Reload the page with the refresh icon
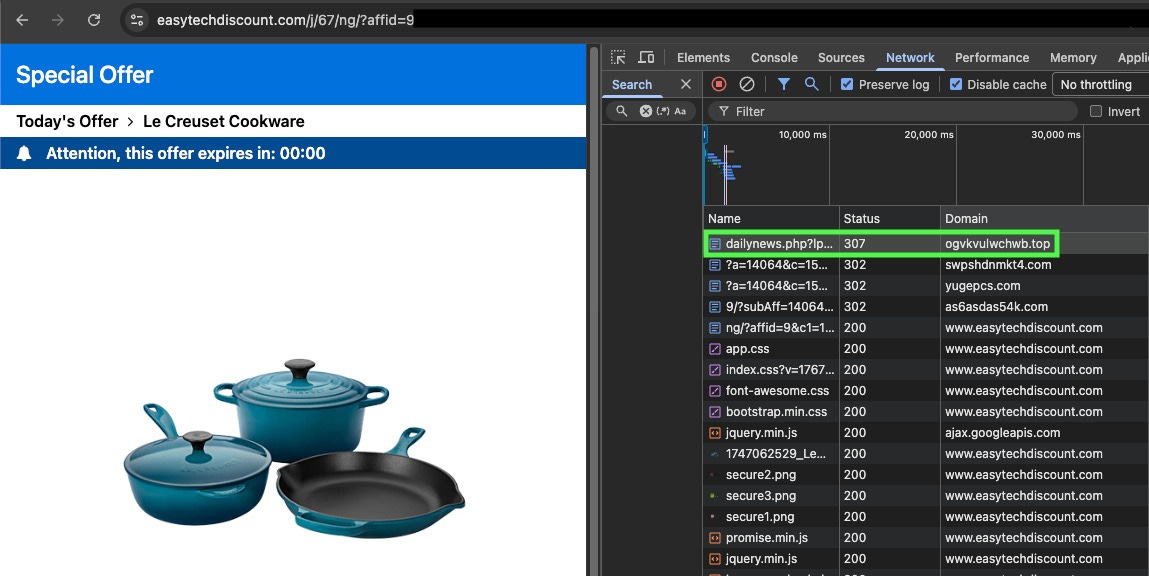Image resolution: width=1149 pixels, height=576 pixels. [94, 20]
